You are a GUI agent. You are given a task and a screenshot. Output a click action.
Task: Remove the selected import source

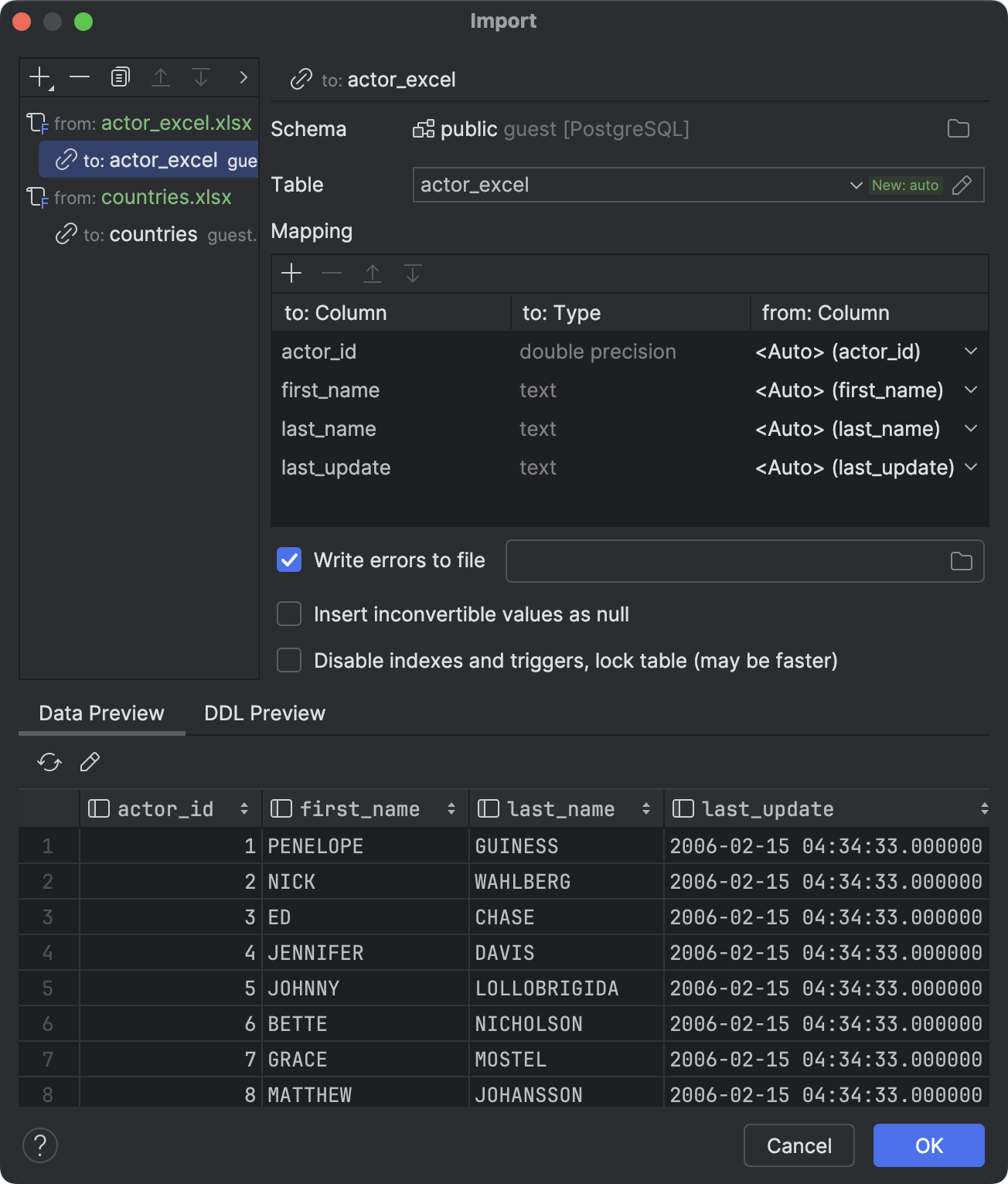pyautogui.click(x=79, y=77)
